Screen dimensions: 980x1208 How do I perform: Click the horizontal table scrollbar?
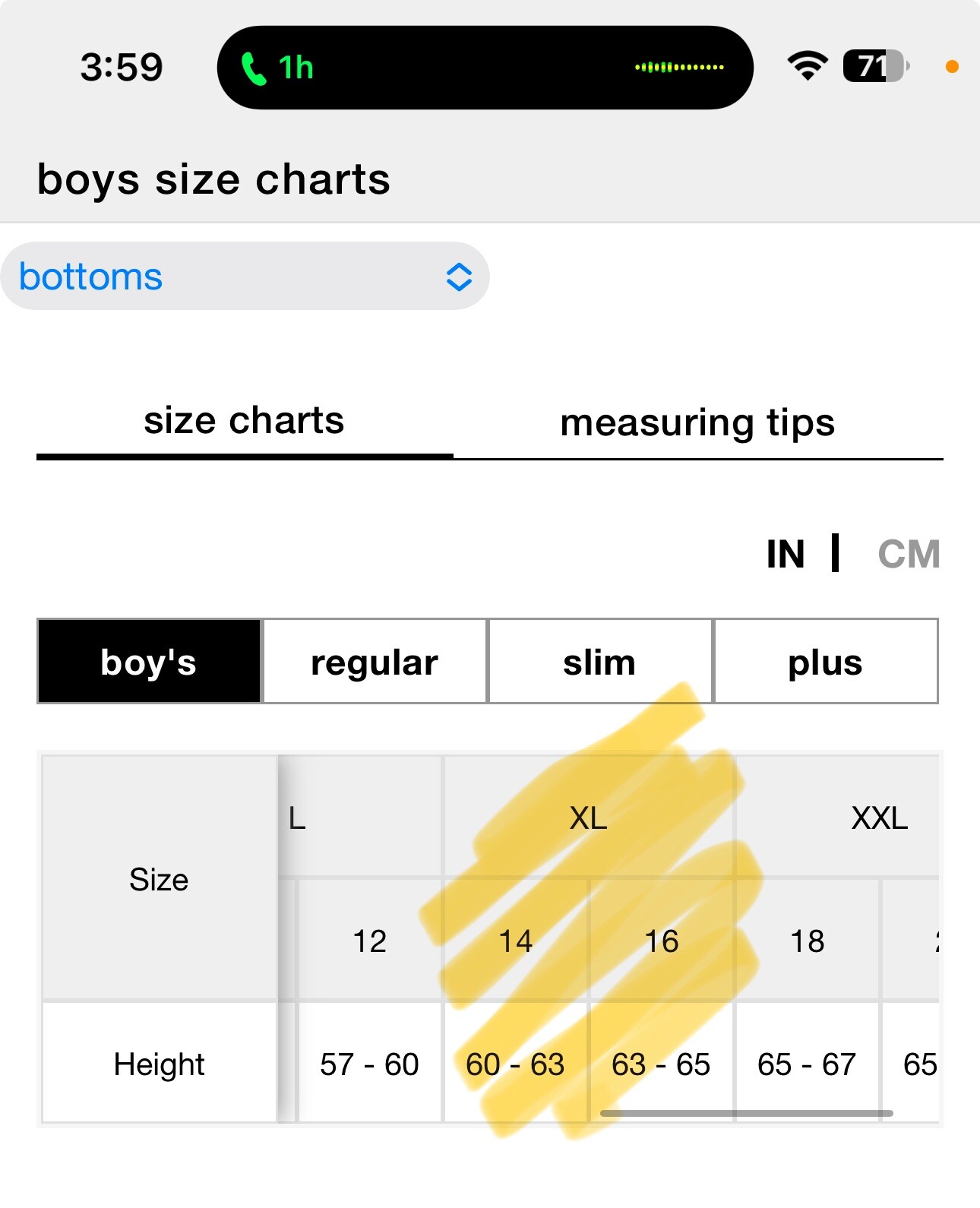point(747,1113)
